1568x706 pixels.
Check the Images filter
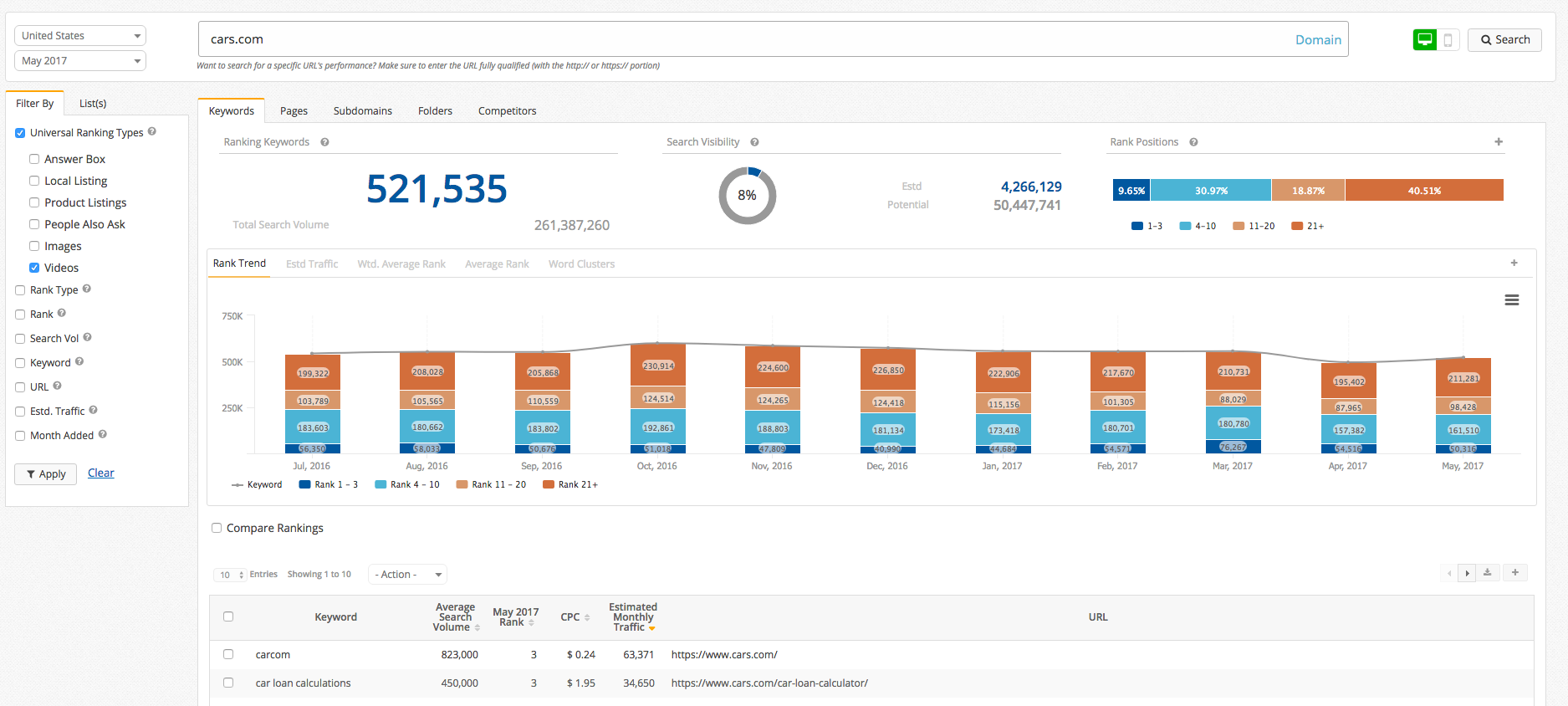(34, 246)
